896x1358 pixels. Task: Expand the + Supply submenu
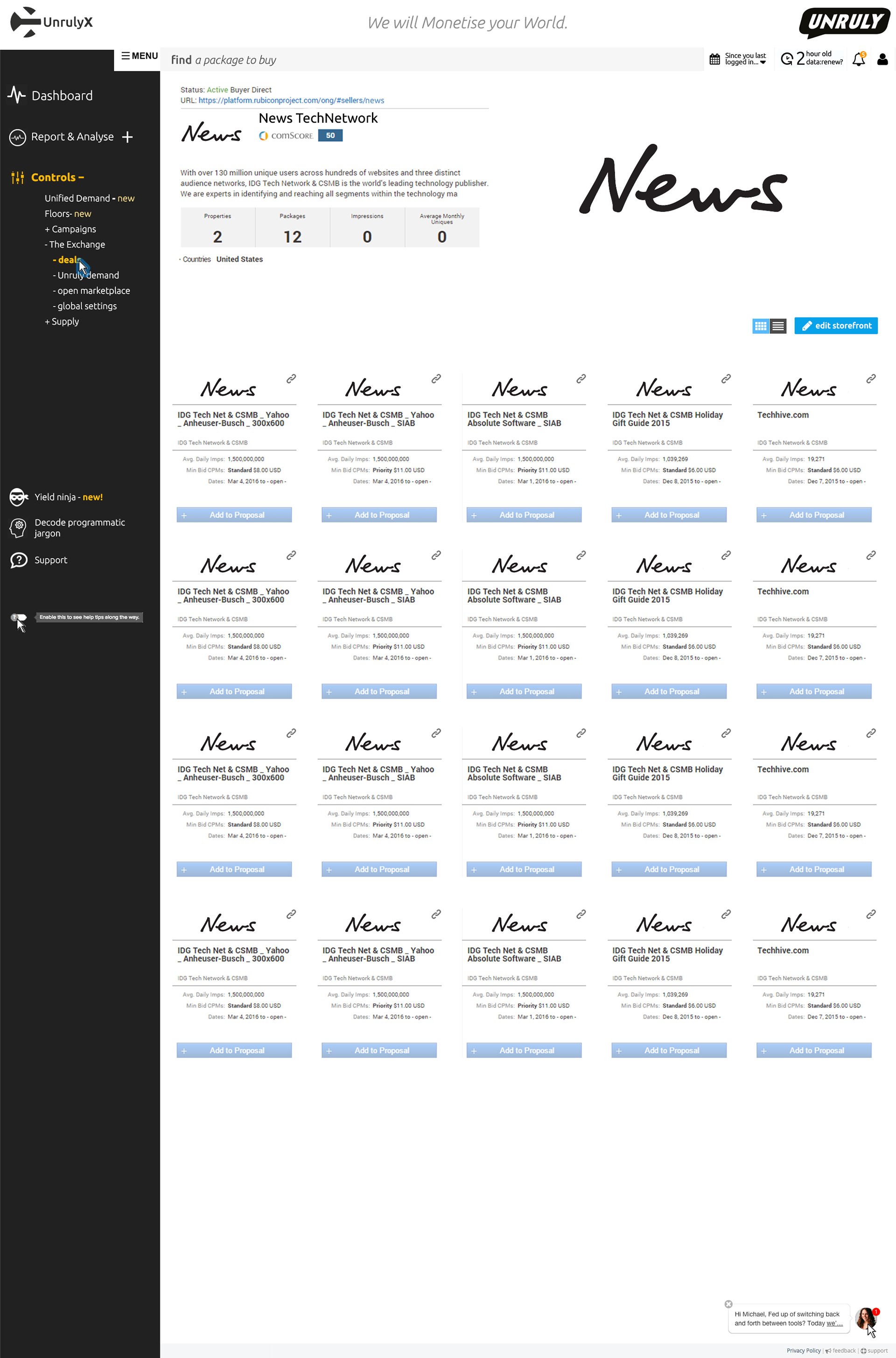(x=62, y=322)
